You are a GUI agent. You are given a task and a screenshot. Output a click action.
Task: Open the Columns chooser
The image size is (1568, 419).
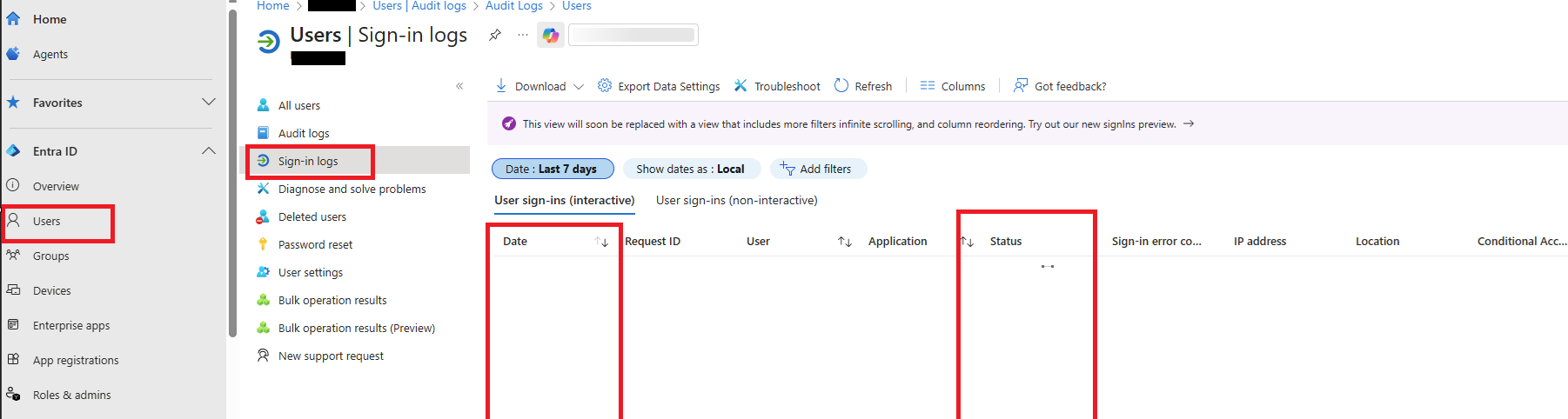(x=953, y=86)
